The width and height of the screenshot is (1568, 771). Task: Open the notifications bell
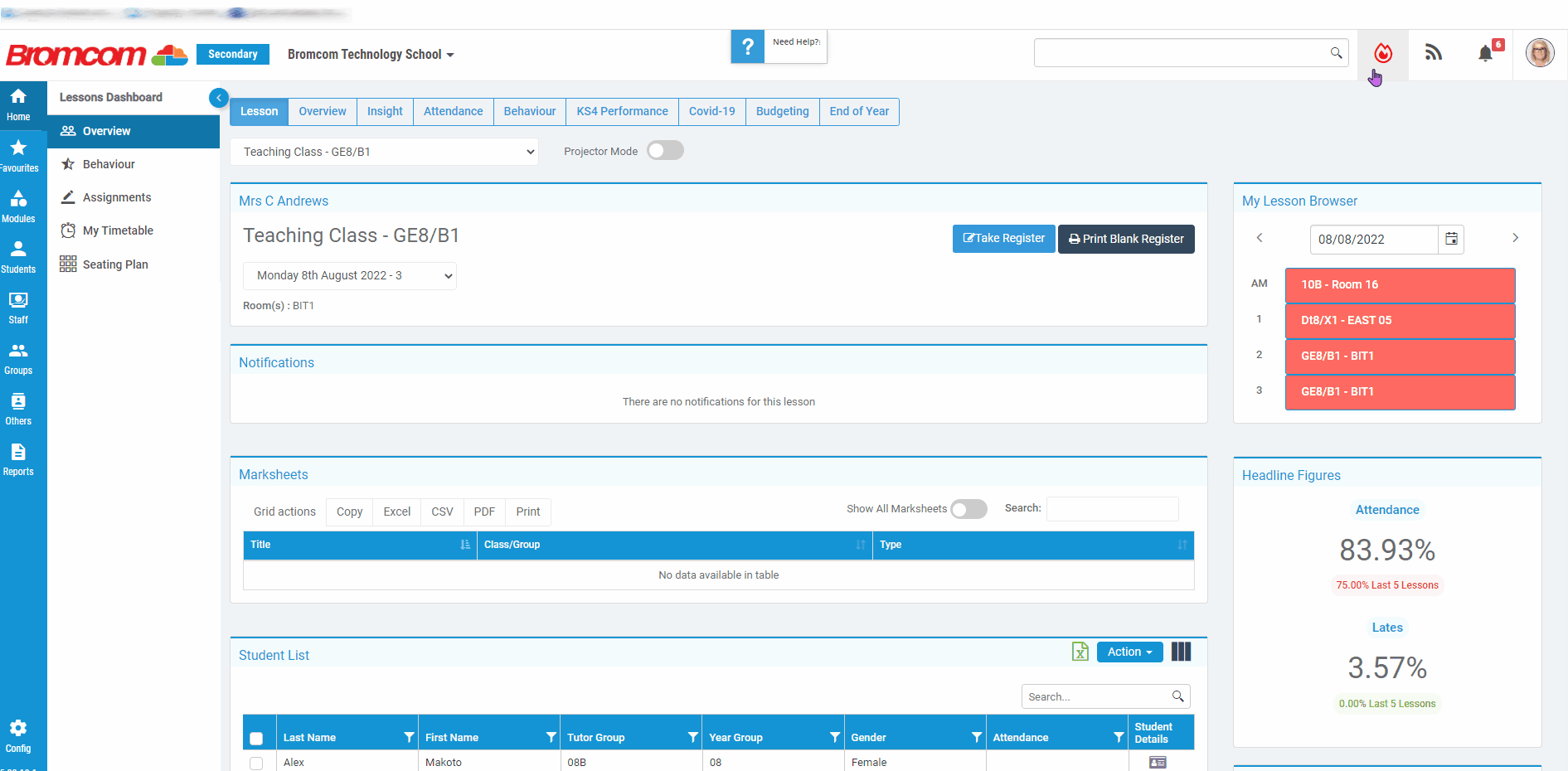point(1485,54)
